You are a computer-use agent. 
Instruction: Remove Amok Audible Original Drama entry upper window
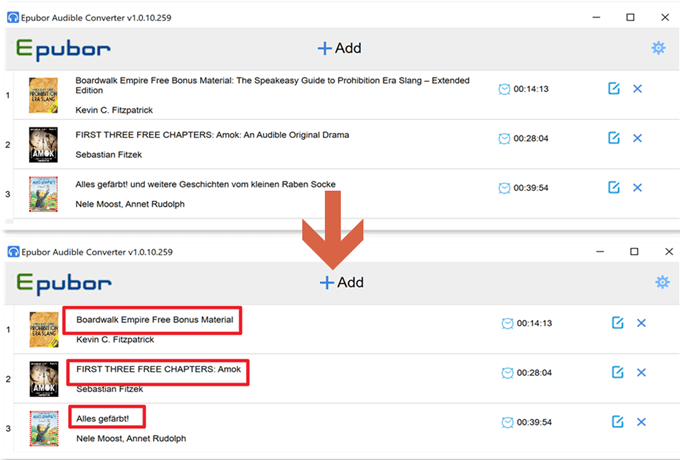tap(637, 138)
